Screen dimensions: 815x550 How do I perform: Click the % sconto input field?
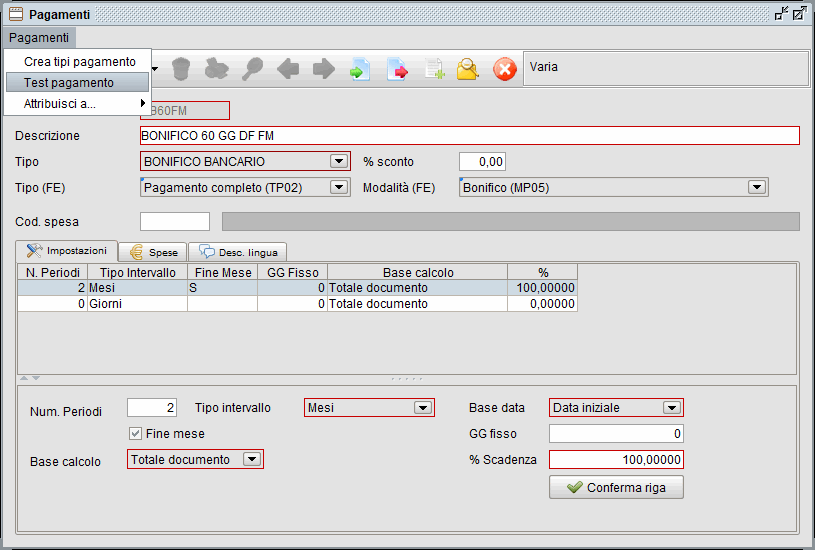pos(482,161)
